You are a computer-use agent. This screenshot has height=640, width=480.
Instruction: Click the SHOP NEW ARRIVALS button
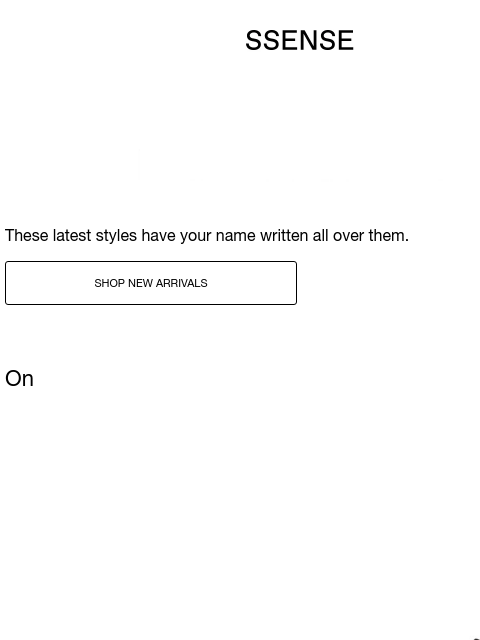pyautogui.click(x=151, y=283)
